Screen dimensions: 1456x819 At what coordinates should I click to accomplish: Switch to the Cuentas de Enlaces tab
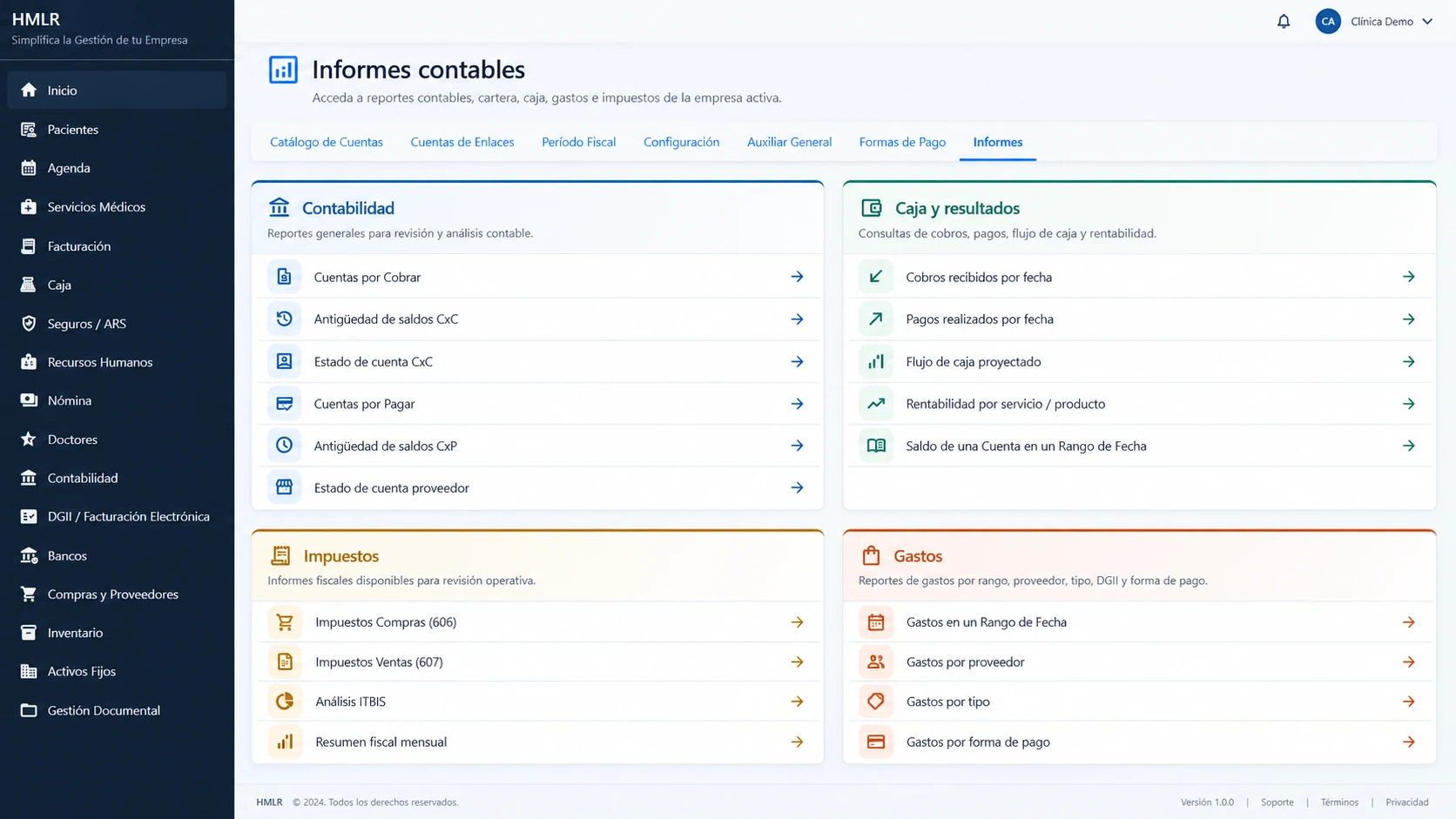[462, 142]
